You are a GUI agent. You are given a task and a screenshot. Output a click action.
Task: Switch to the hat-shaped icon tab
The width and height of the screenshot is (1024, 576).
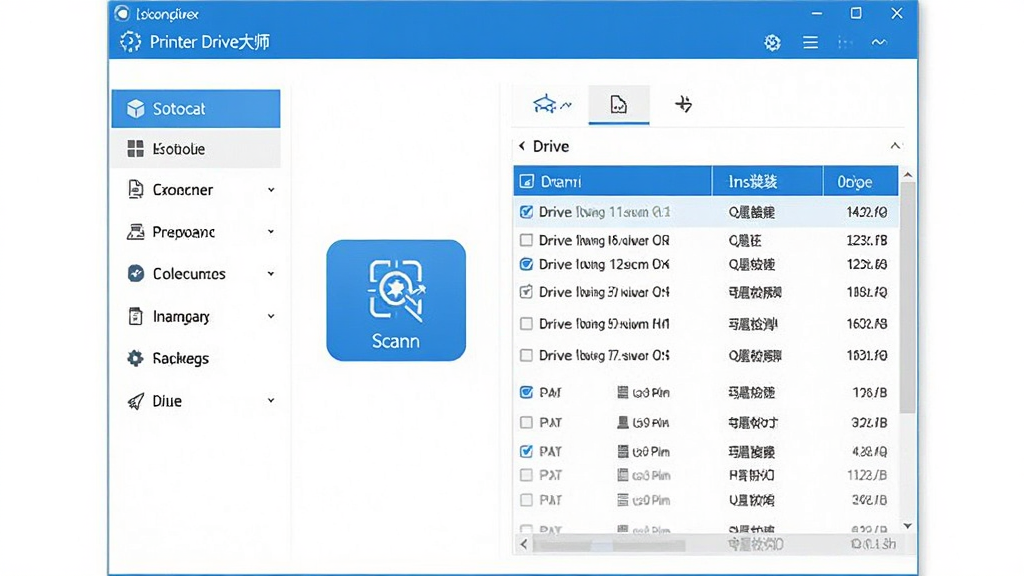[x=551, y=104]
